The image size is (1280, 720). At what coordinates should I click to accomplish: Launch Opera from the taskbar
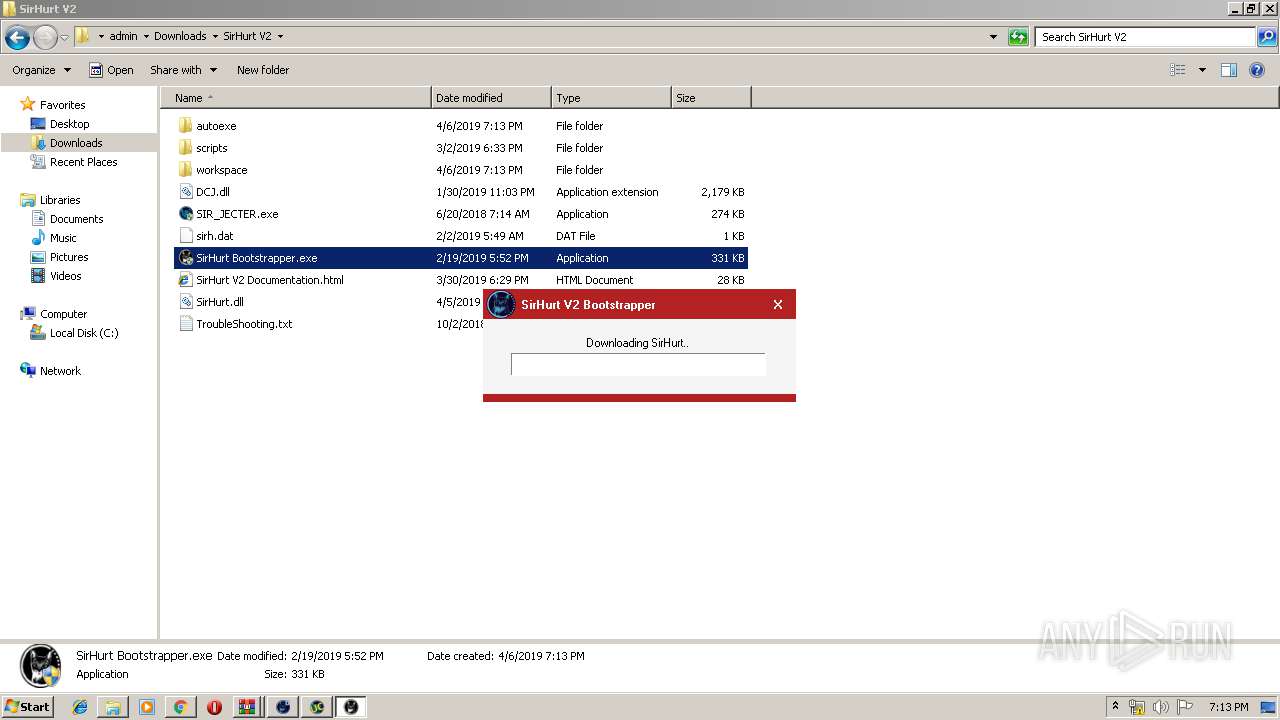pyautogui.click(x=214, y=707)
